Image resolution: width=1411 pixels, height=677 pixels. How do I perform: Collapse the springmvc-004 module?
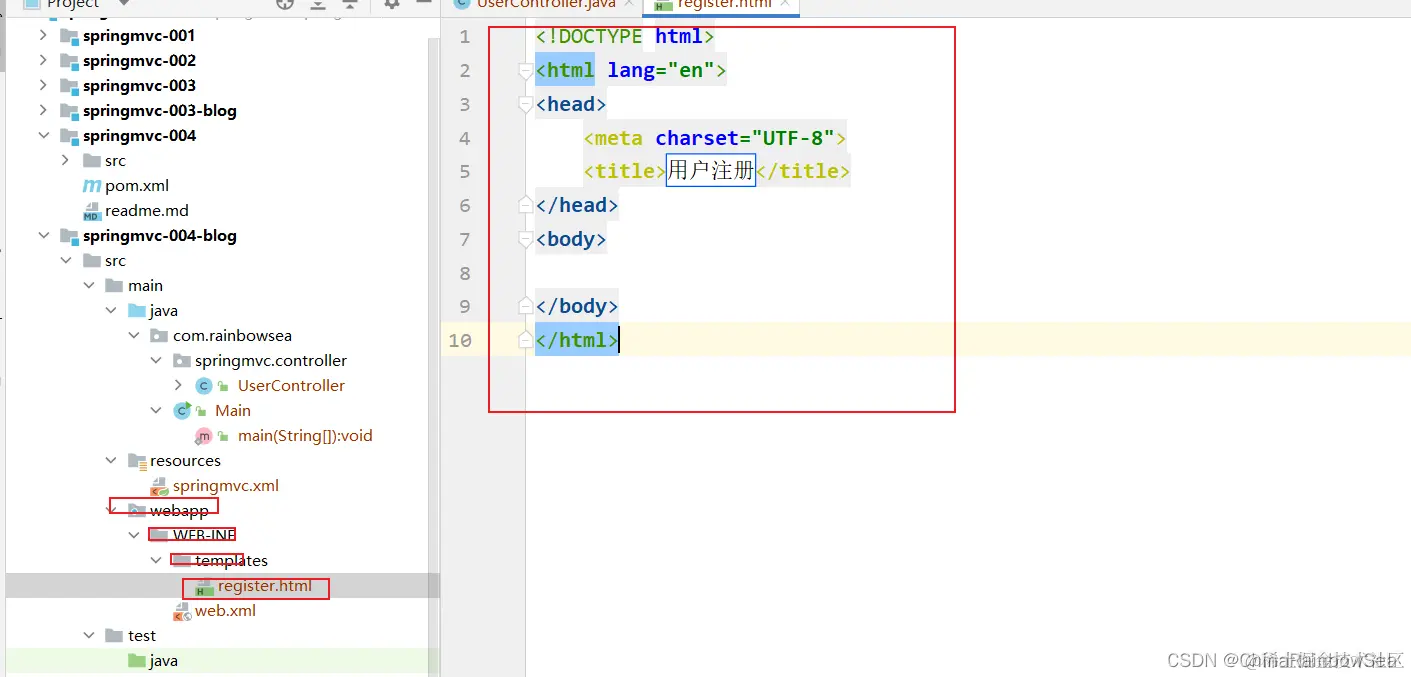click(x=43, y=135)
